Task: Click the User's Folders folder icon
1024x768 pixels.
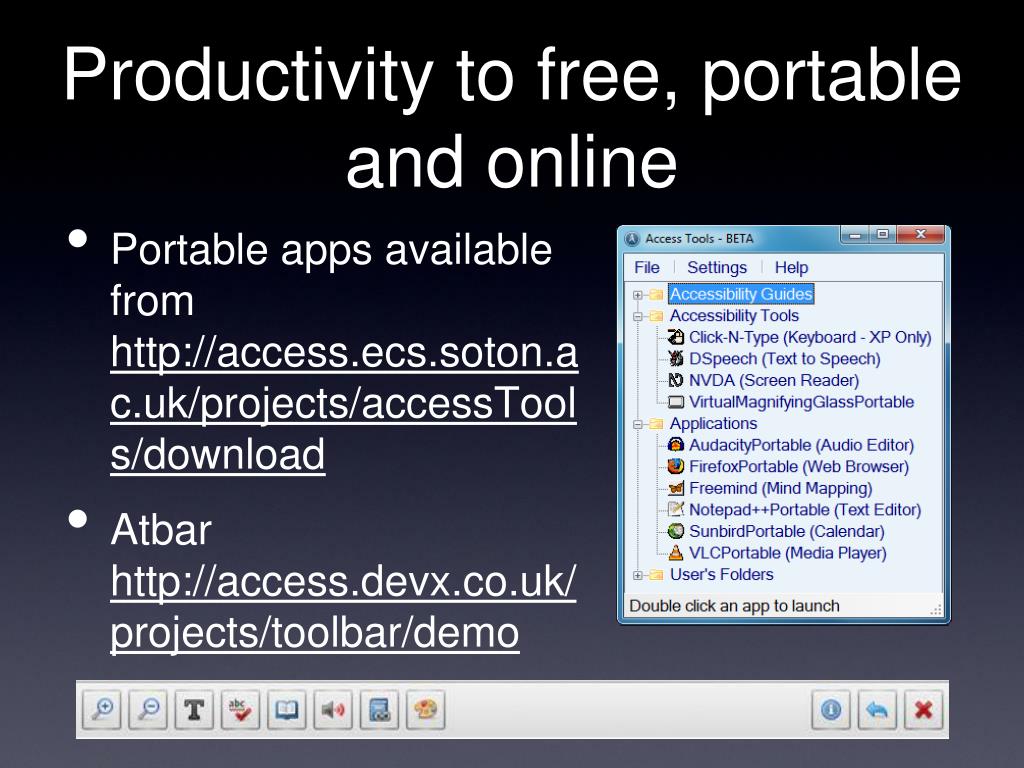Action: click(656, 575)
